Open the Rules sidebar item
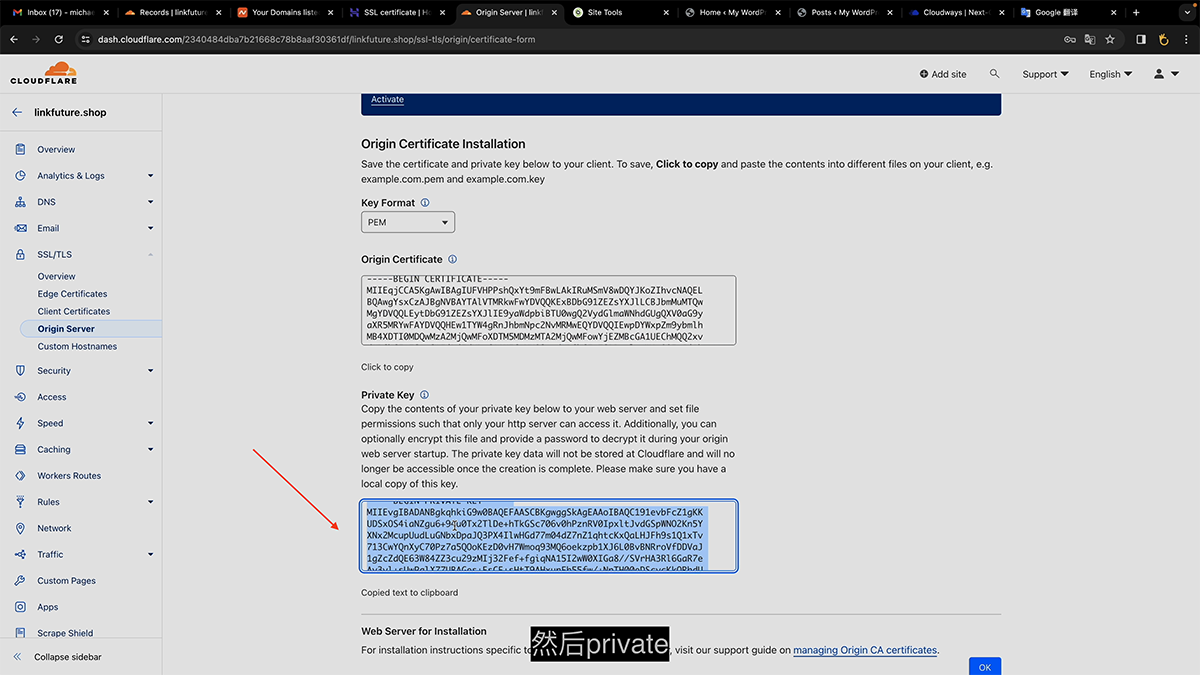 [48, 502]
